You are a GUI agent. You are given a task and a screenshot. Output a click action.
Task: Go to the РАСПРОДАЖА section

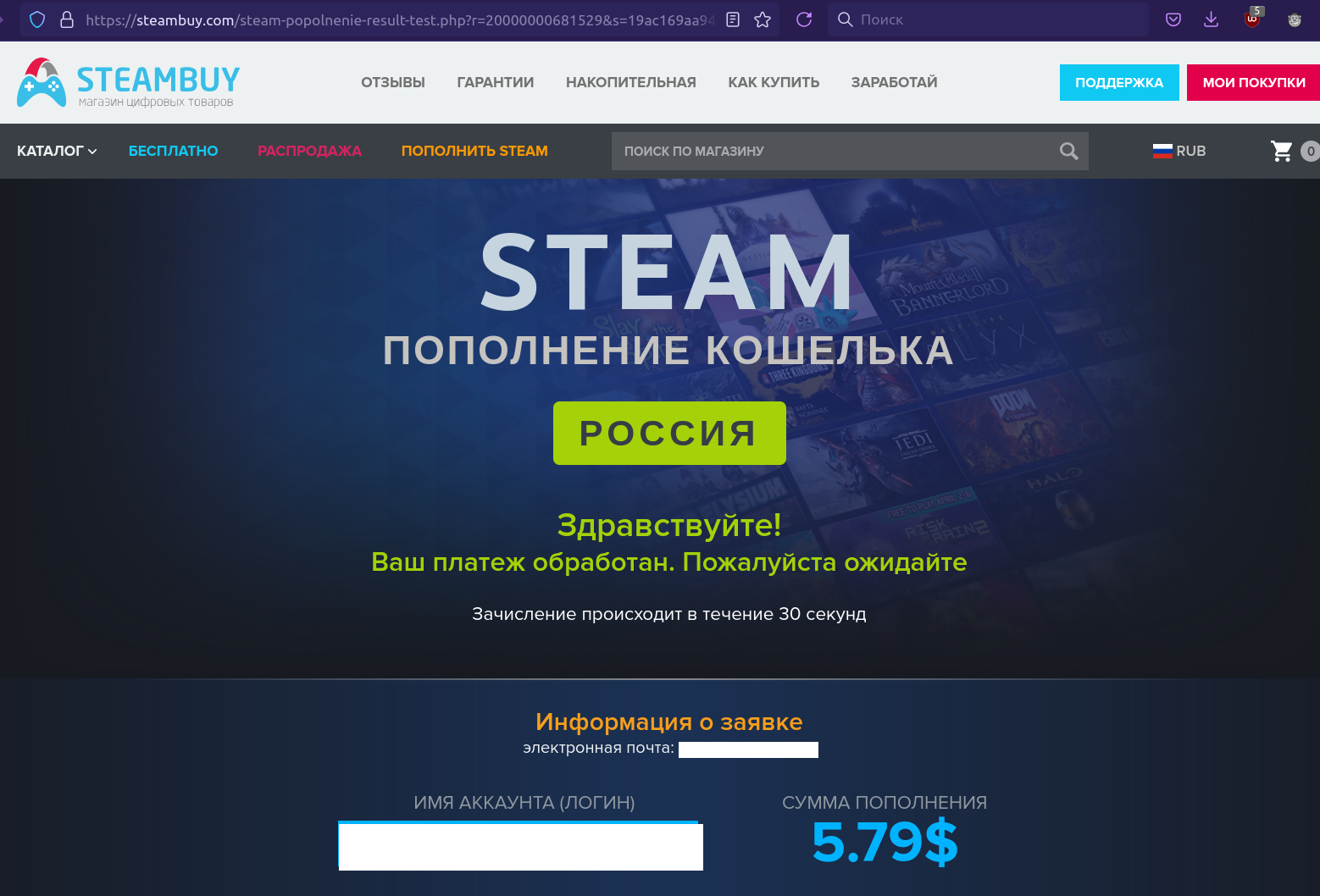310,151
